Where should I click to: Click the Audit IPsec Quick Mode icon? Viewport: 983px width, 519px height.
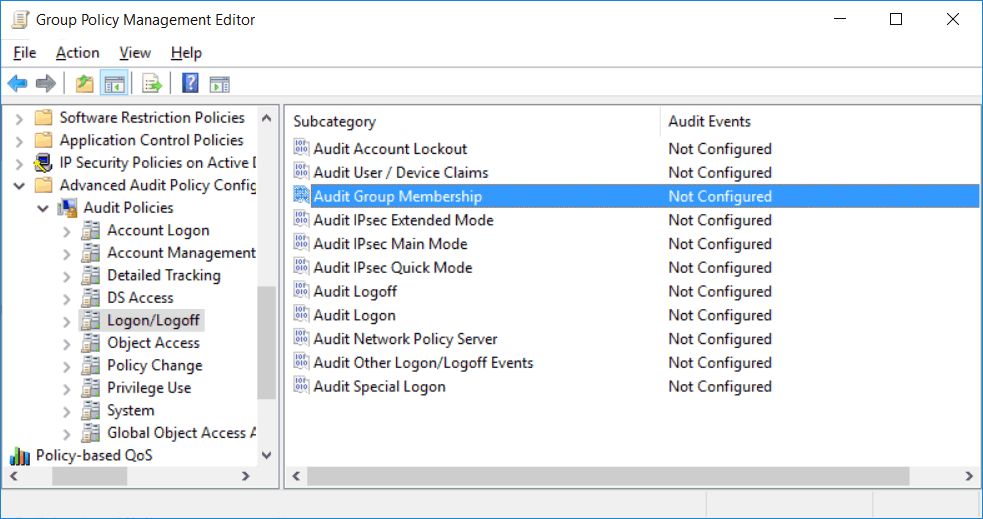pyautogui.click(x=302, y=267)
